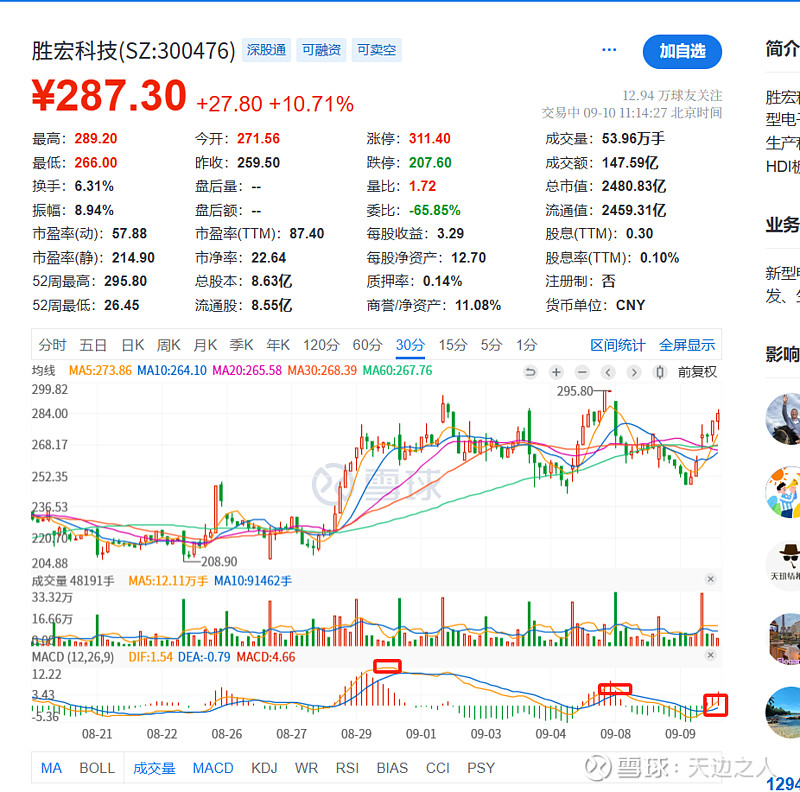Switch to the 分时 chart tab
The height and width of the screenshot is (792, 800).
(x=52, y=345)
